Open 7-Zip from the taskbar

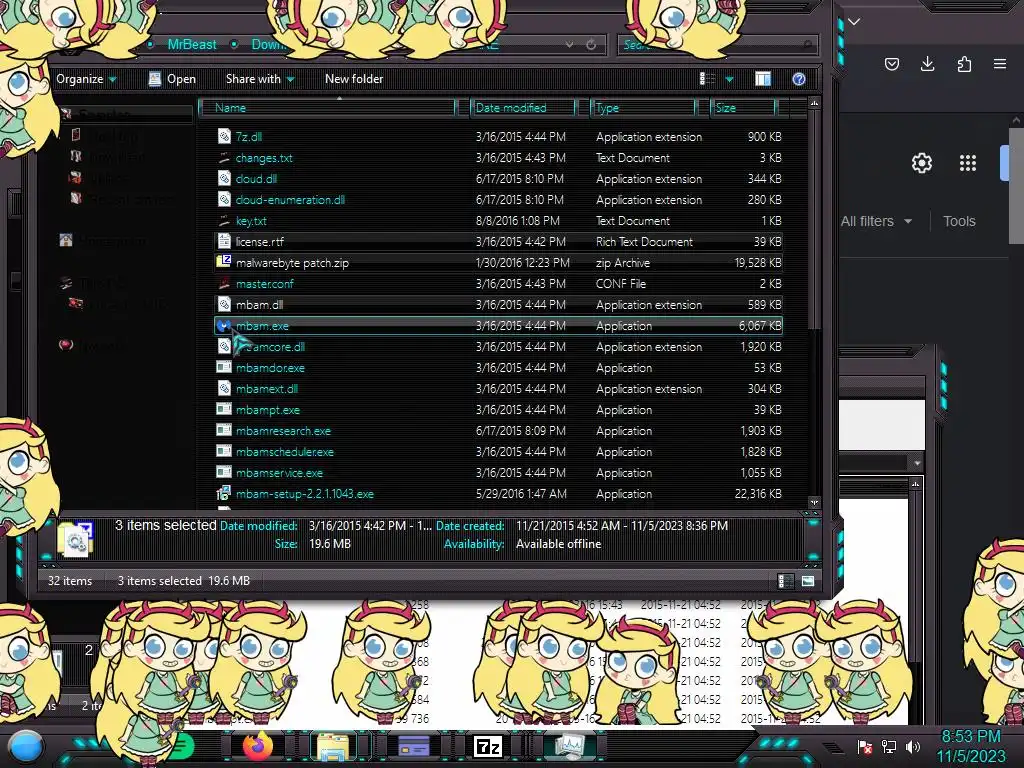pyautogui.click(x=488, y=746)
